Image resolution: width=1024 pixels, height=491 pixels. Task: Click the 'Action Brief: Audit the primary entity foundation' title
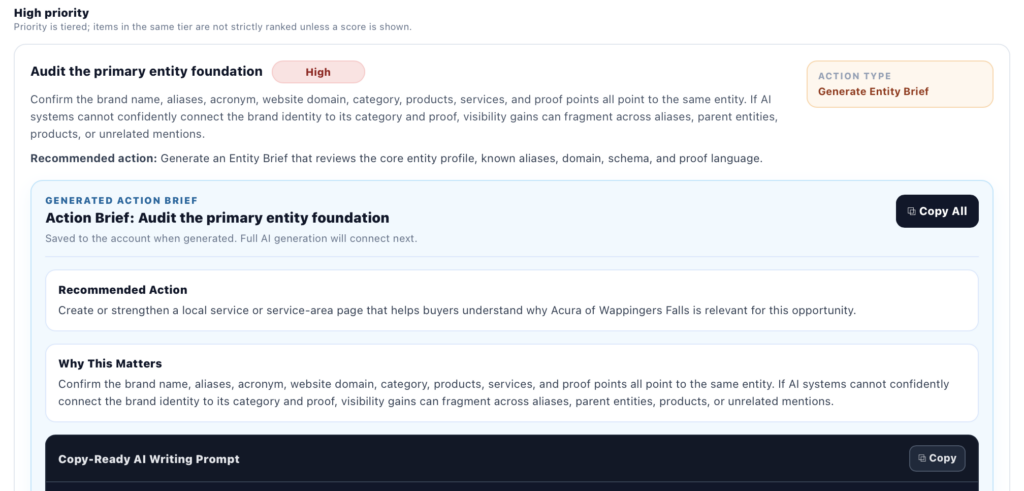(x=217, y=217)
